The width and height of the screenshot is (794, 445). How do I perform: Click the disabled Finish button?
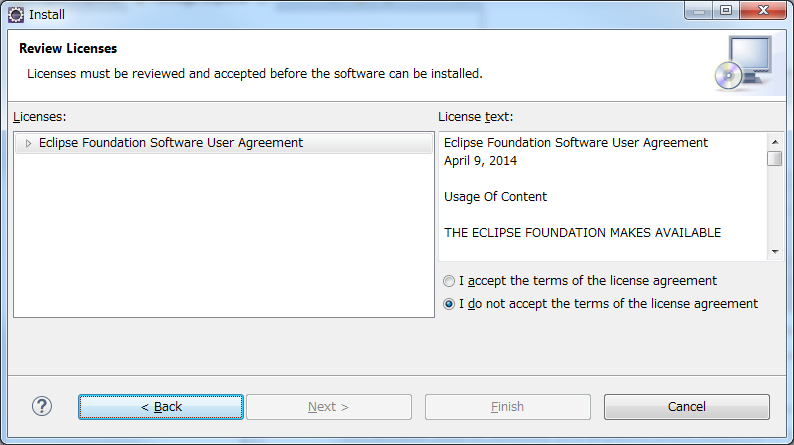coord(508,407)
